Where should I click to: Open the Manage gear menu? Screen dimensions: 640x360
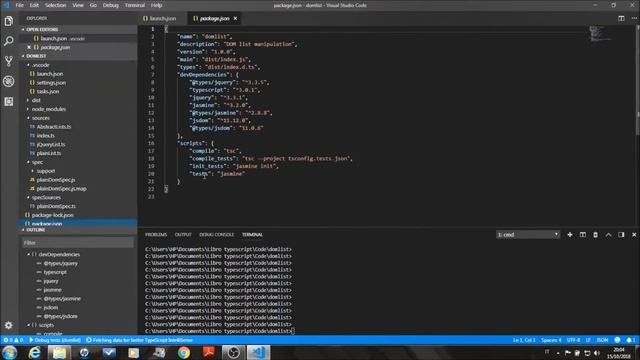tap(9, 325)
